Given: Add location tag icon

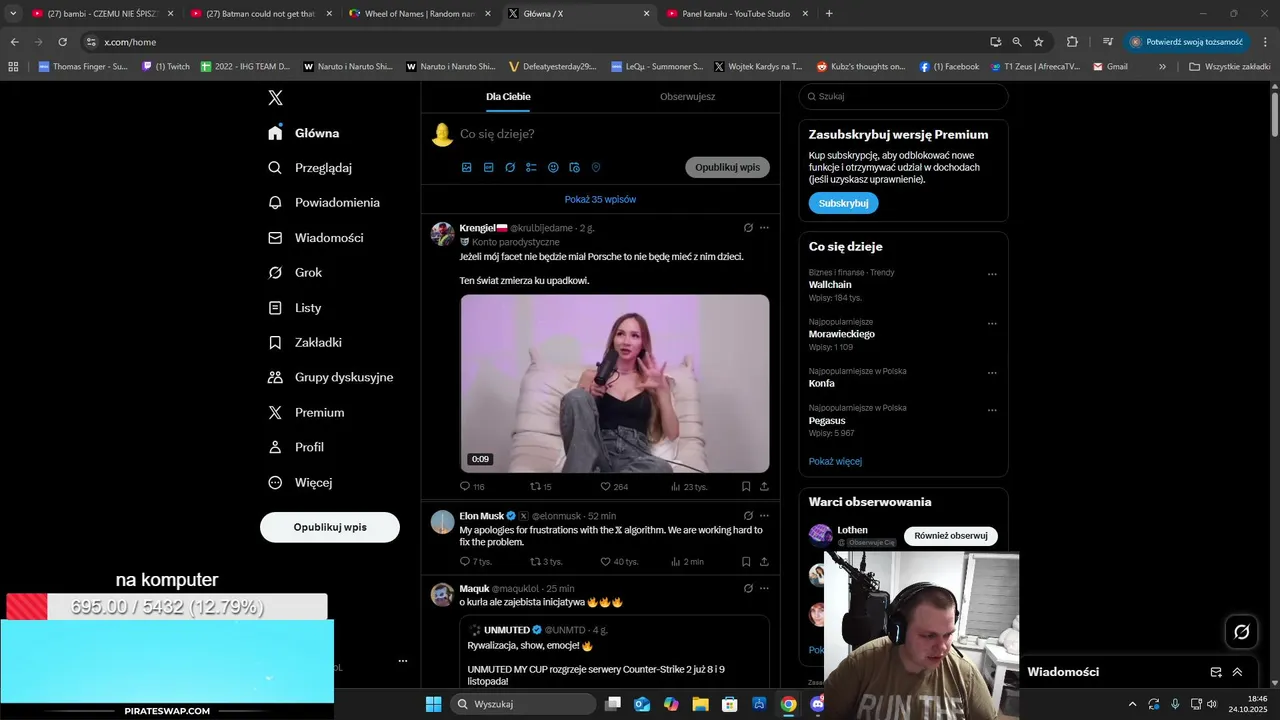Looking at the screenshot, I should (596, 168).
